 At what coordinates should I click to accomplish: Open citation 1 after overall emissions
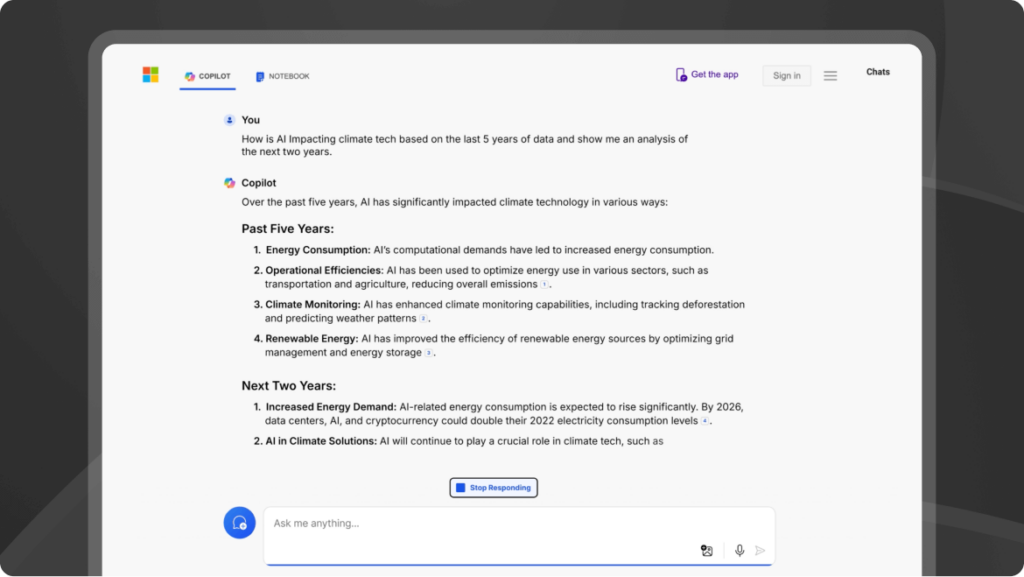click(545, 285)
